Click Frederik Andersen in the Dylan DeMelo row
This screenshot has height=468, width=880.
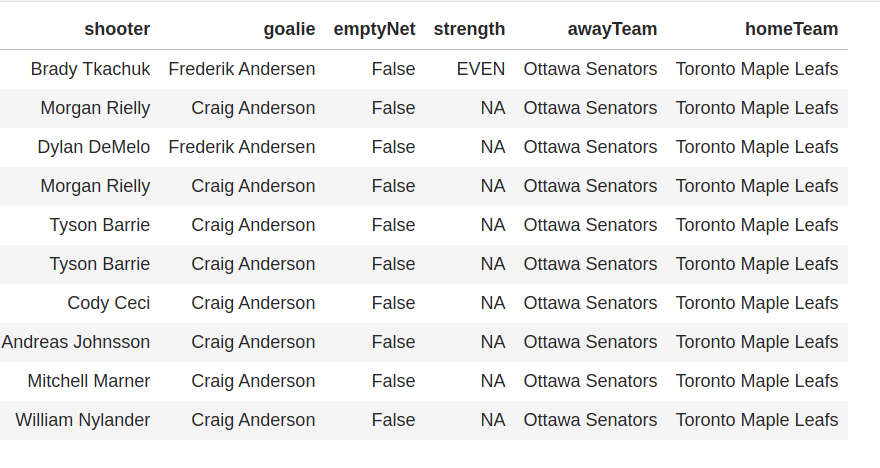242,147
